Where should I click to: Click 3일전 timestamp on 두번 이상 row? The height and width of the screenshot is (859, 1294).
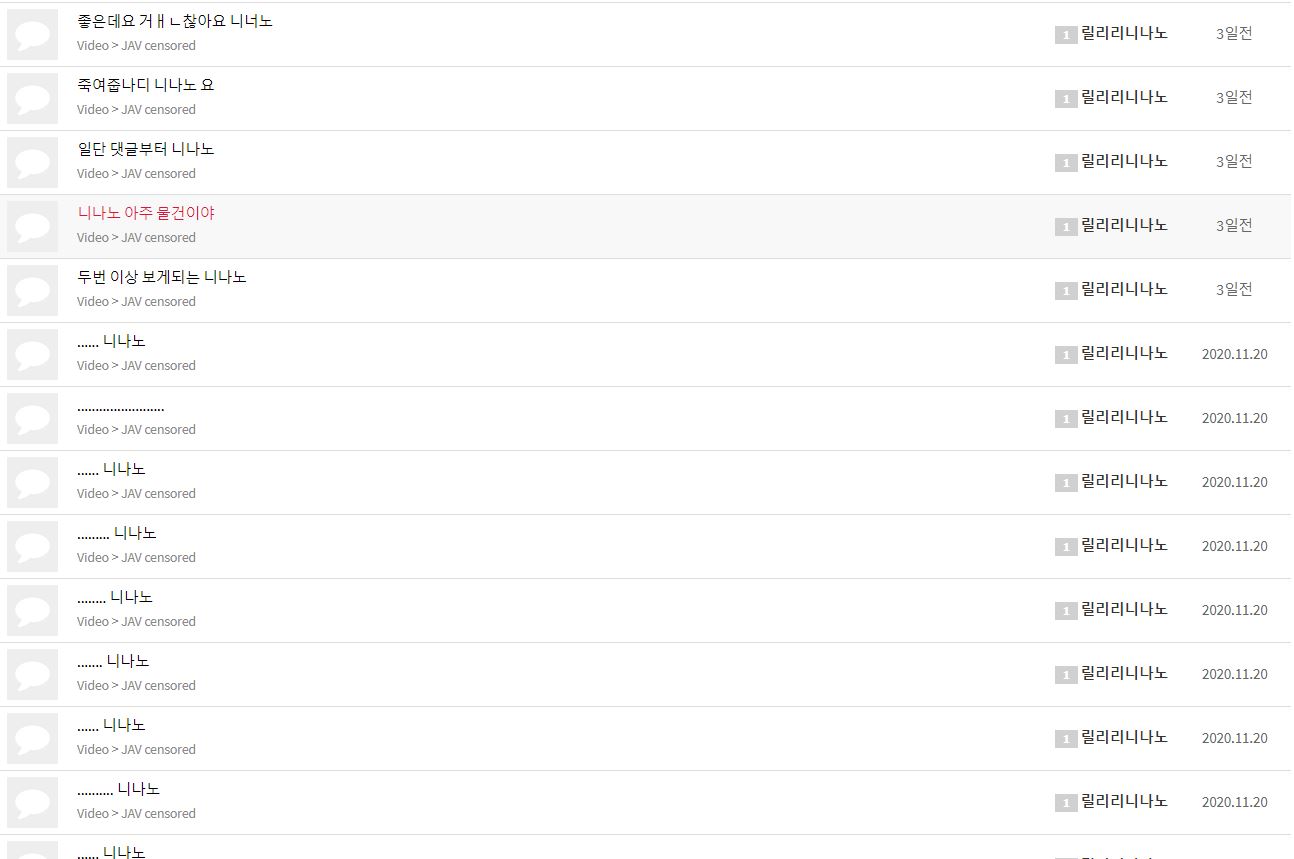point(1234,290)
